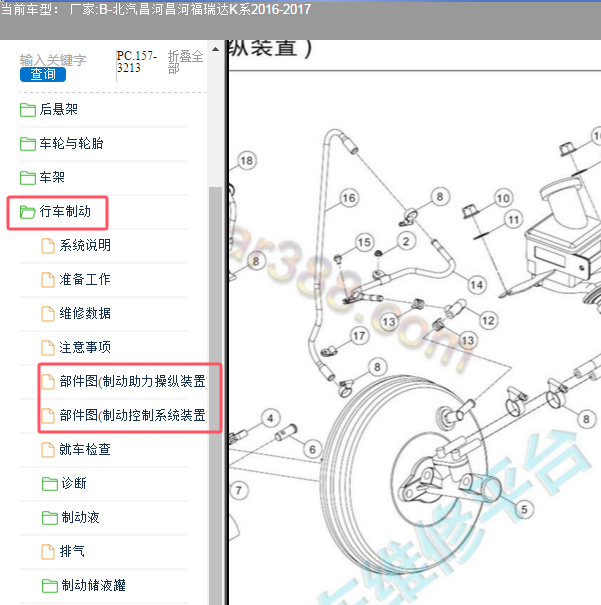
Task: Click part callout 12 in the diagram
Action: pyautogui.click(x=488, y=321)
